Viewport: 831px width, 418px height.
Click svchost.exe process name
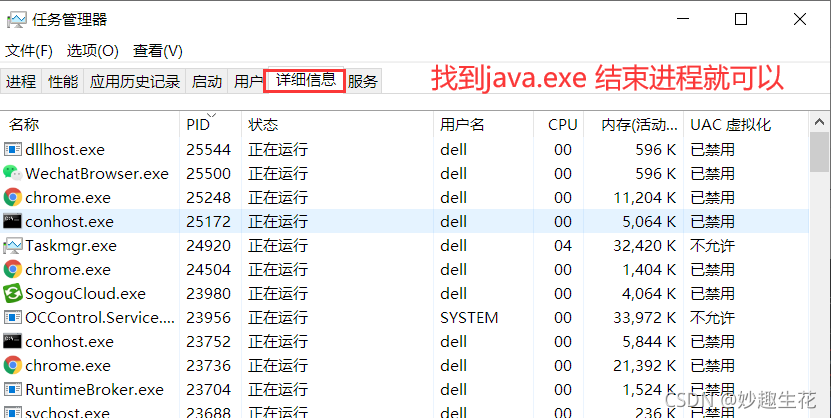click(x=67, y=412)
